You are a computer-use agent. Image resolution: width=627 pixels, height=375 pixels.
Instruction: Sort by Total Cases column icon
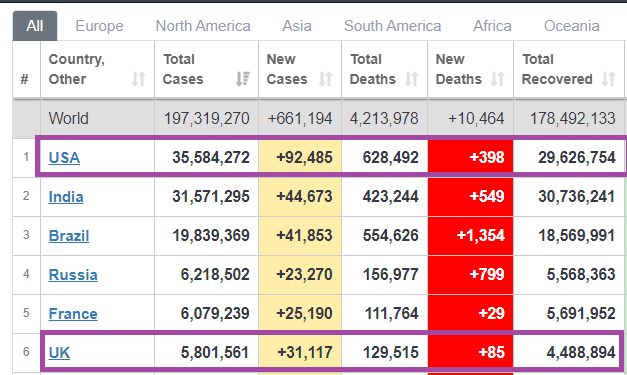point(242,79)
